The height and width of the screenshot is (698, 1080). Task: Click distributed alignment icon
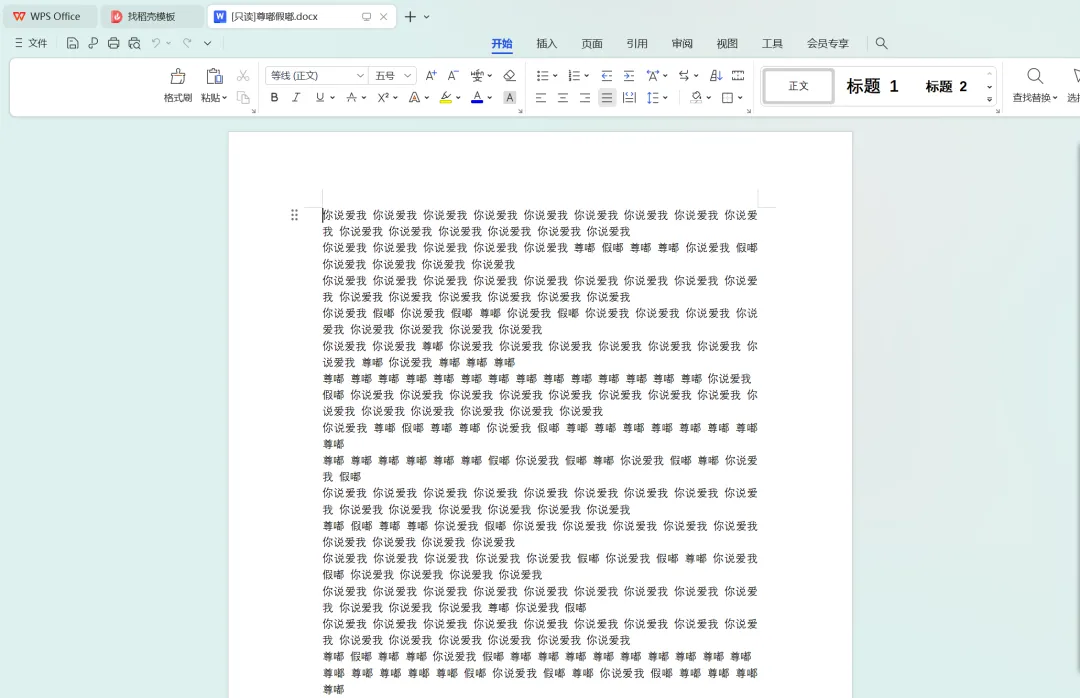630,98
